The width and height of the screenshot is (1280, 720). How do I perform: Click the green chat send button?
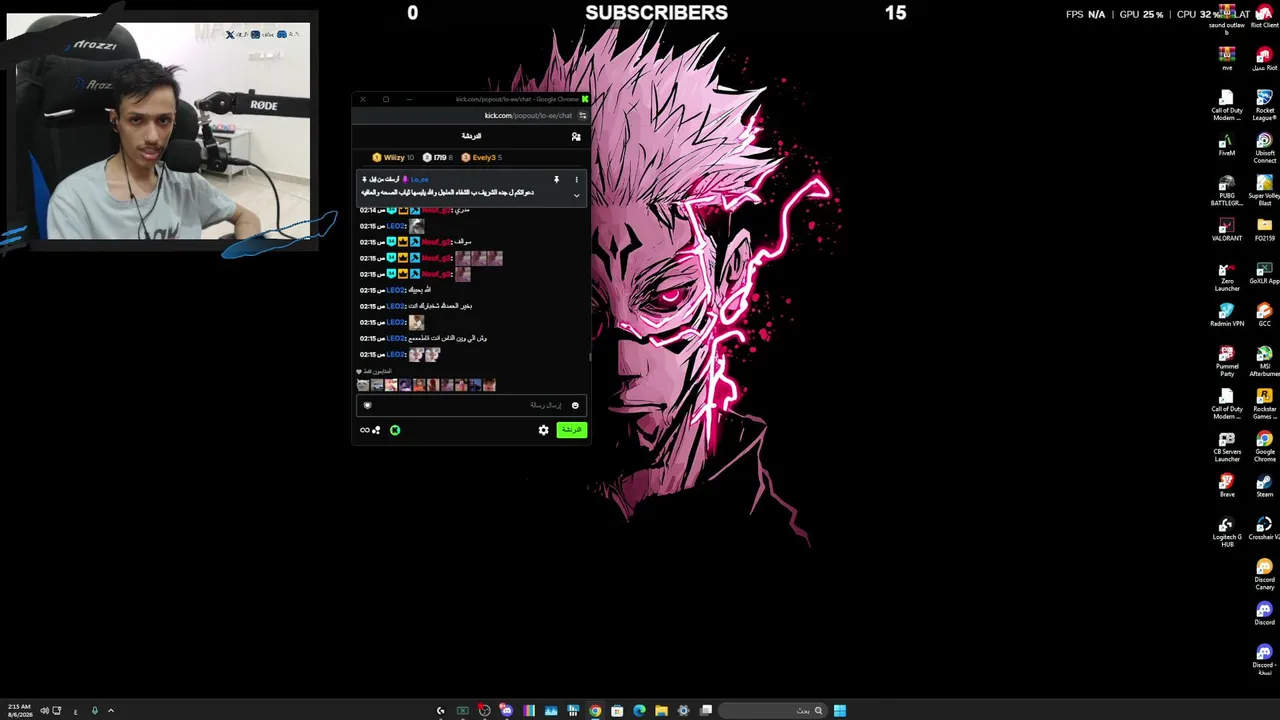tap(571, 430)
